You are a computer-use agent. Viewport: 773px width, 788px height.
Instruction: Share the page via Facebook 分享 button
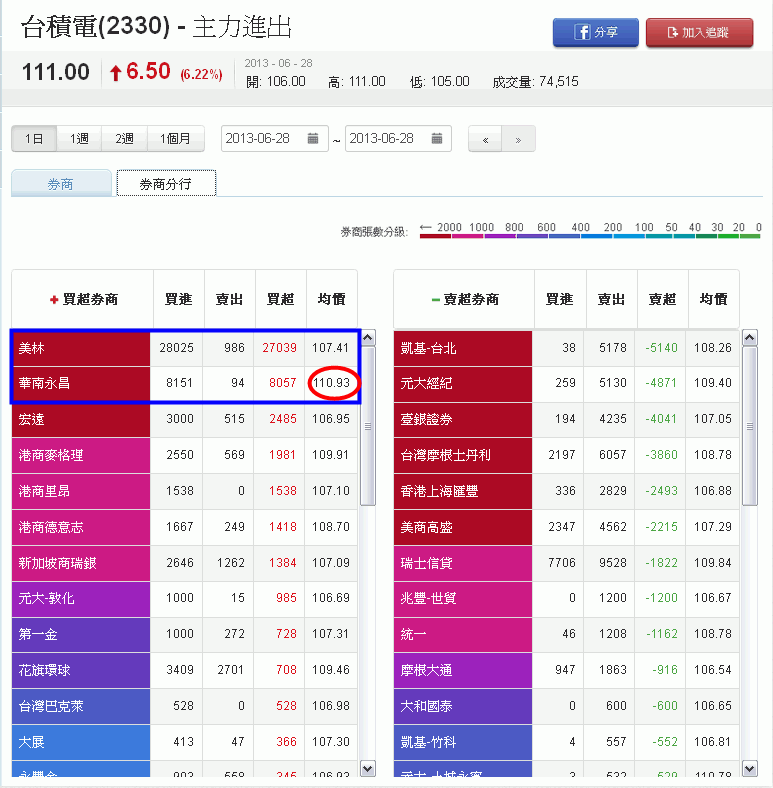click(596, 33)
